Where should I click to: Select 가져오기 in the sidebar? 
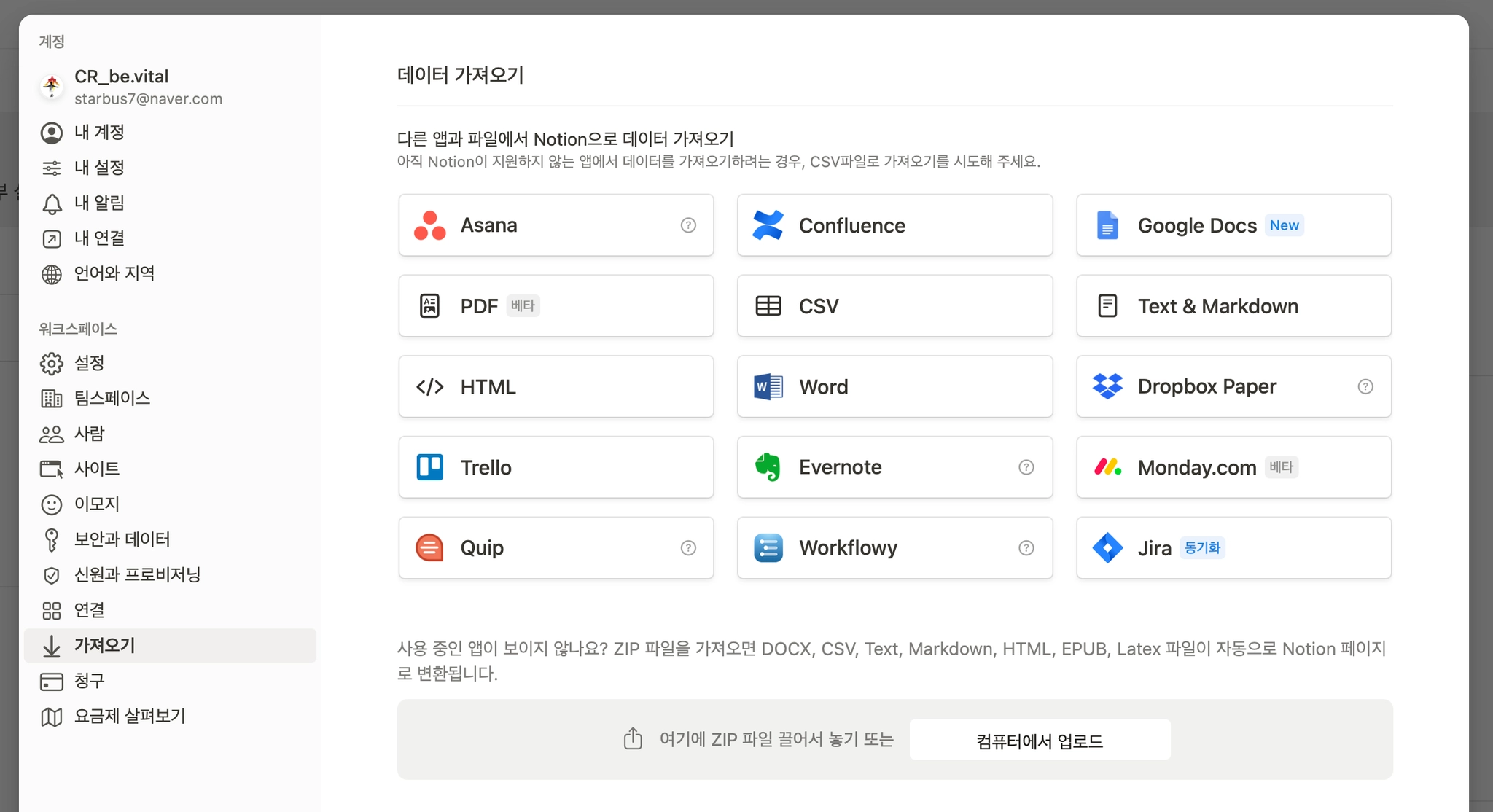coord(104,646)
